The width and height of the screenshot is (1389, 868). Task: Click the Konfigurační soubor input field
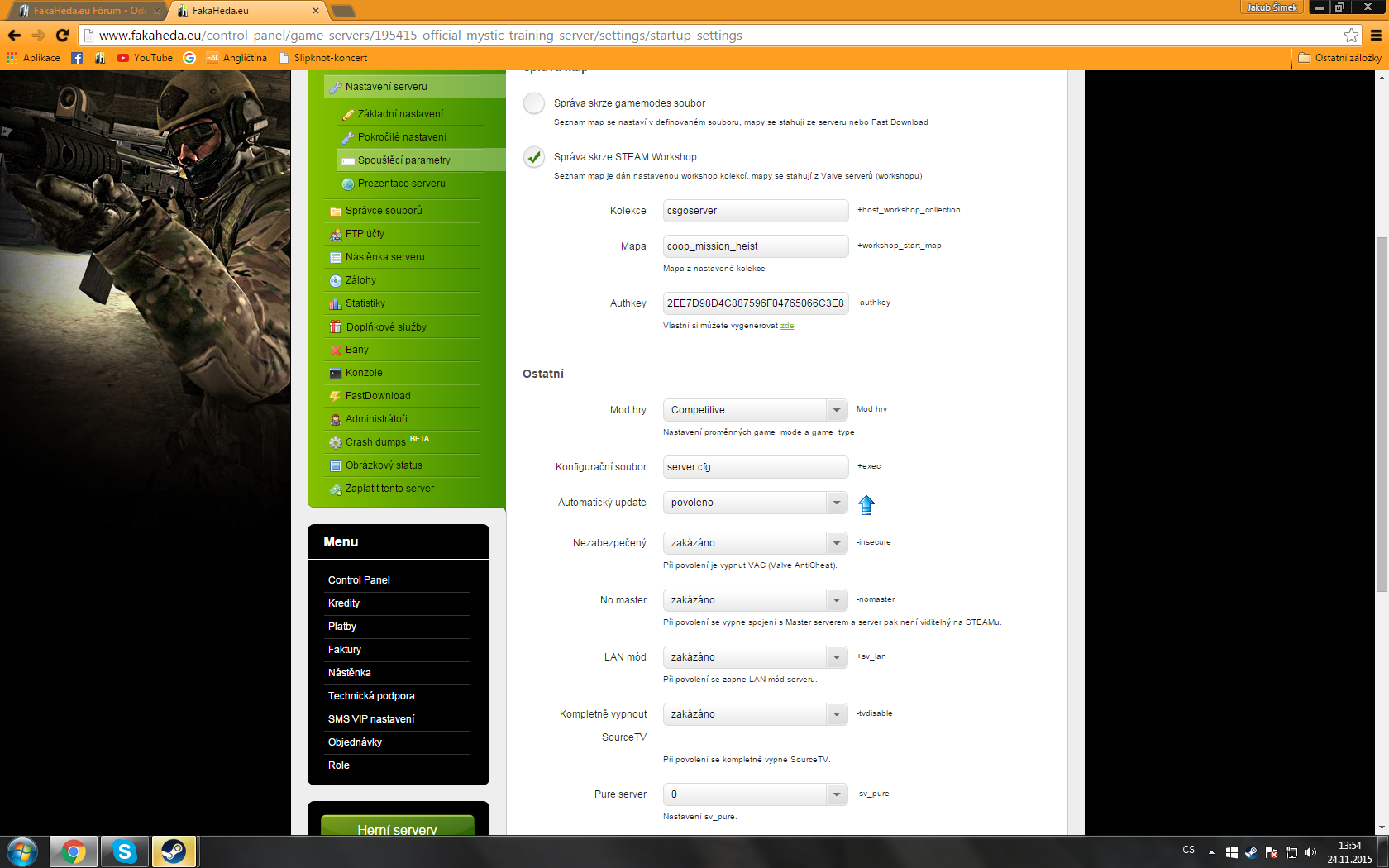tap(756, 467)
